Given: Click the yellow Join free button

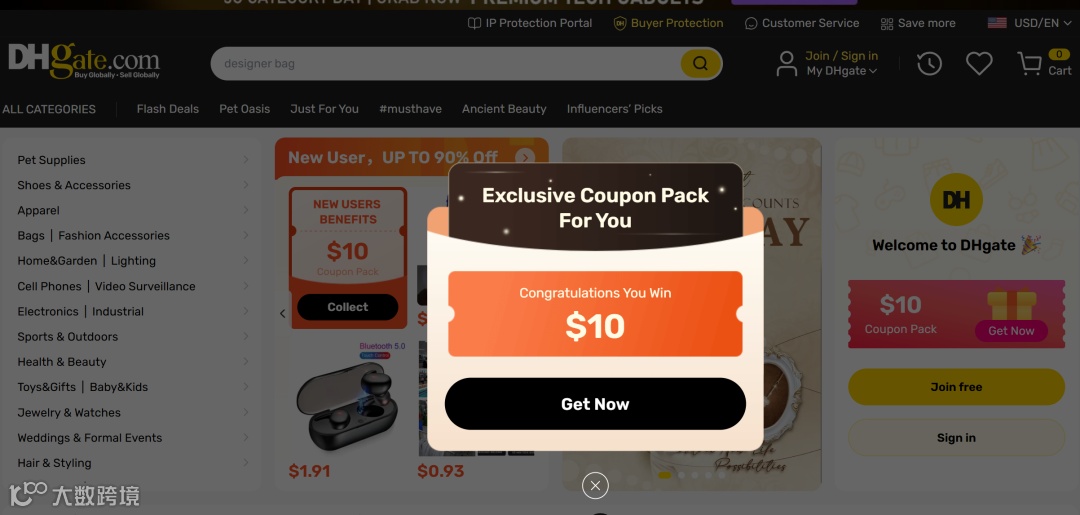Looking at the screenshot, I should [956, 387].
